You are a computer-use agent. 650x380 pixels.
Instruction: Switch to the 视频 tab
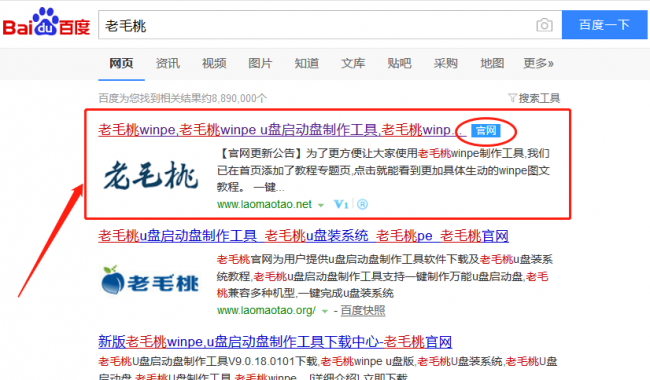tap(214, 63)
